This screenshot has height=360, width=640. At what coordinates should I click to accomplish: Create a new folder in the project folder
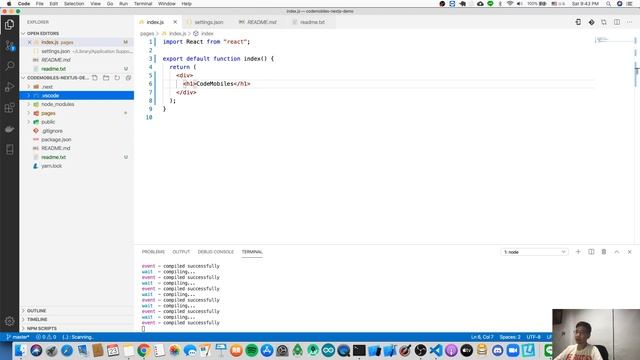tap(106, 78)
